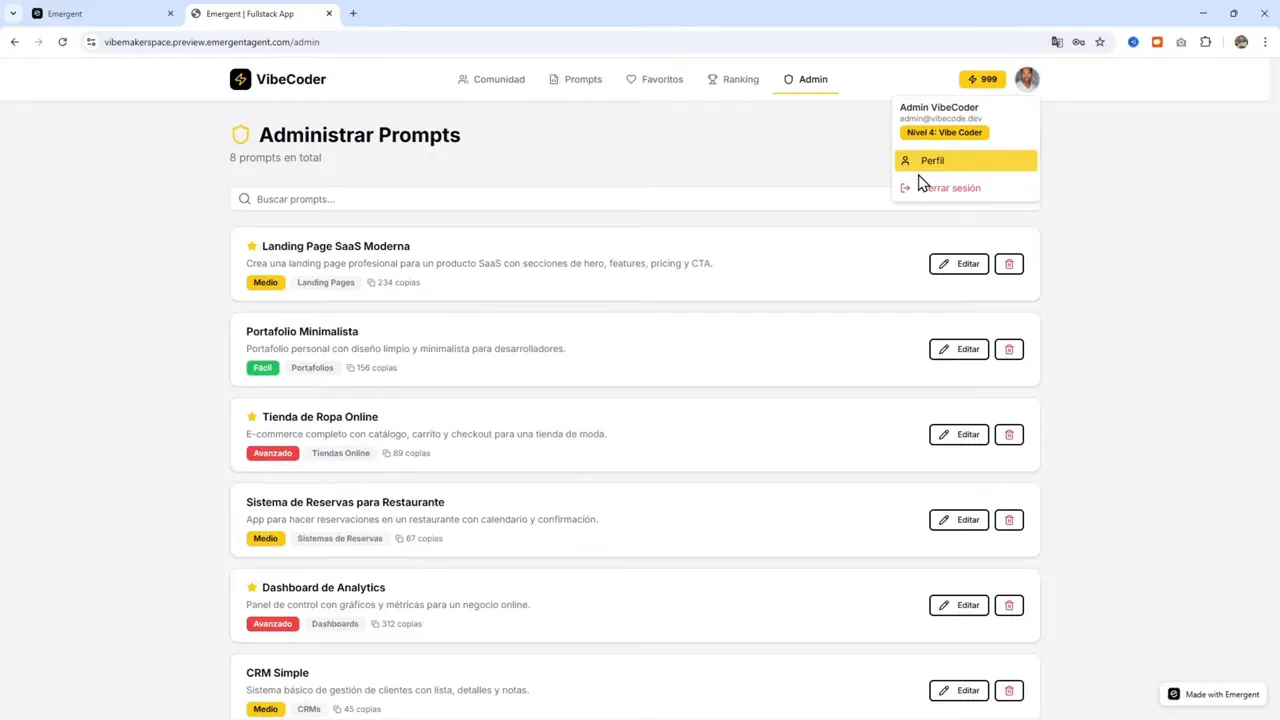Image resolution: width=1280 pixels, height=720 pixels.
Task: Open the blue round browser extension
Action: pos(1133,42)
